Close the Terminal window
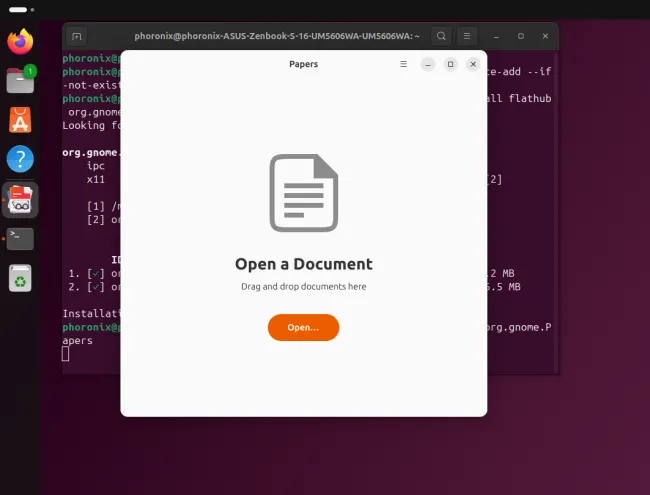The image size is (650, 495). pyautogui.click(x=544, y=36)
